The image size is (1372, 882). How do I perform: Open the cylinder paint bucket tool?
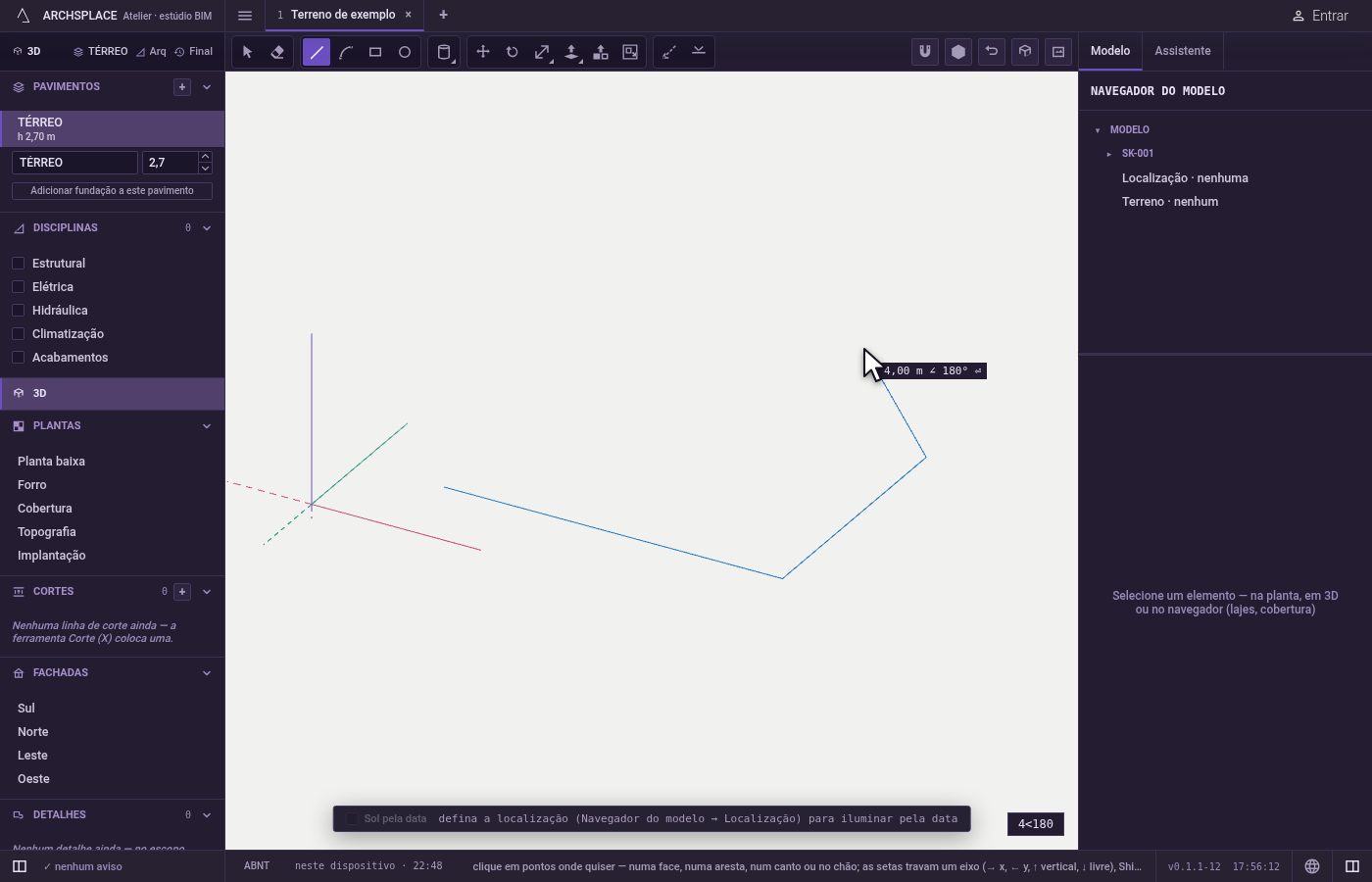tap(444, 52)
